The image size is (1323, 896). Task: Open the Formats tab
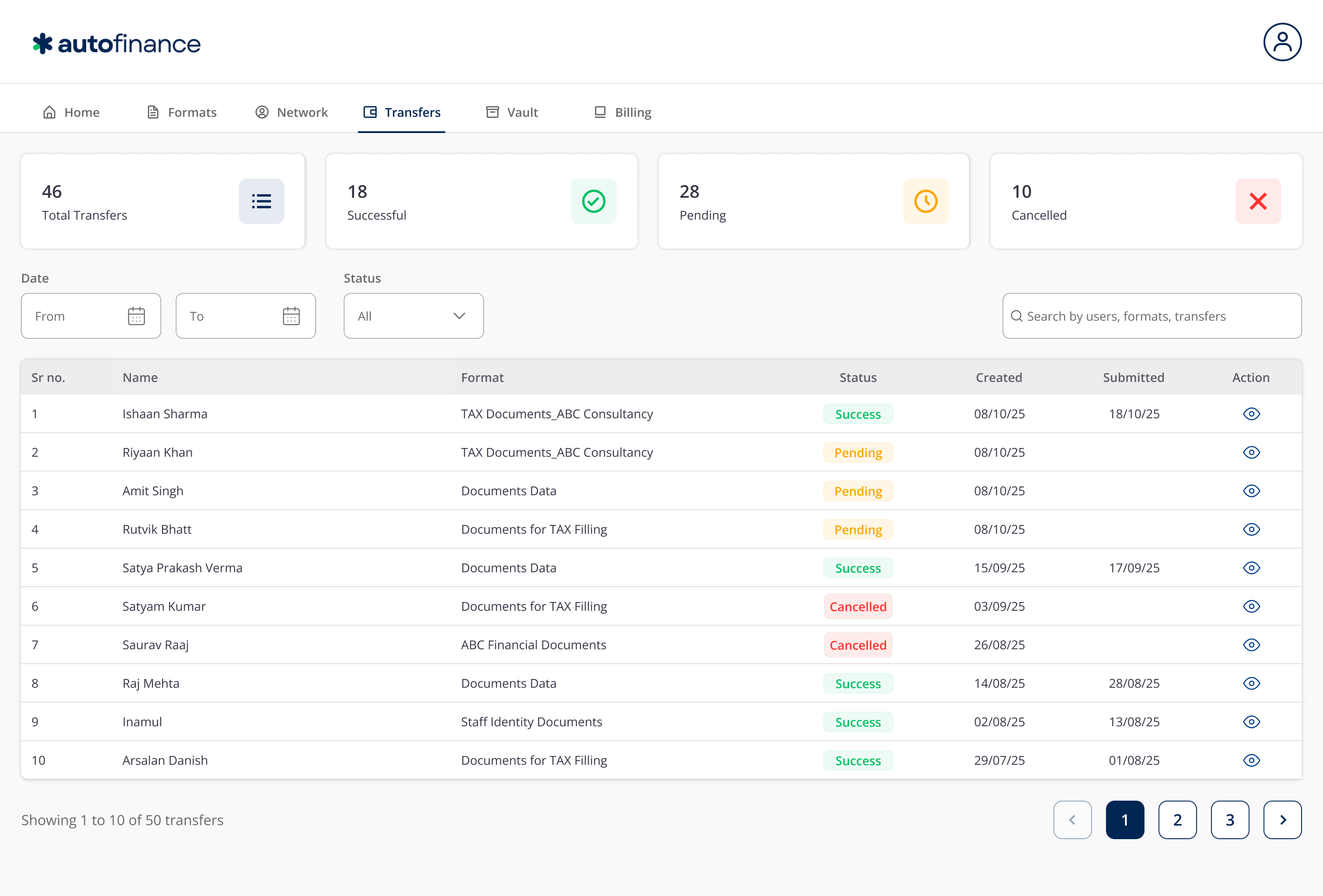[x=182, y=112]
